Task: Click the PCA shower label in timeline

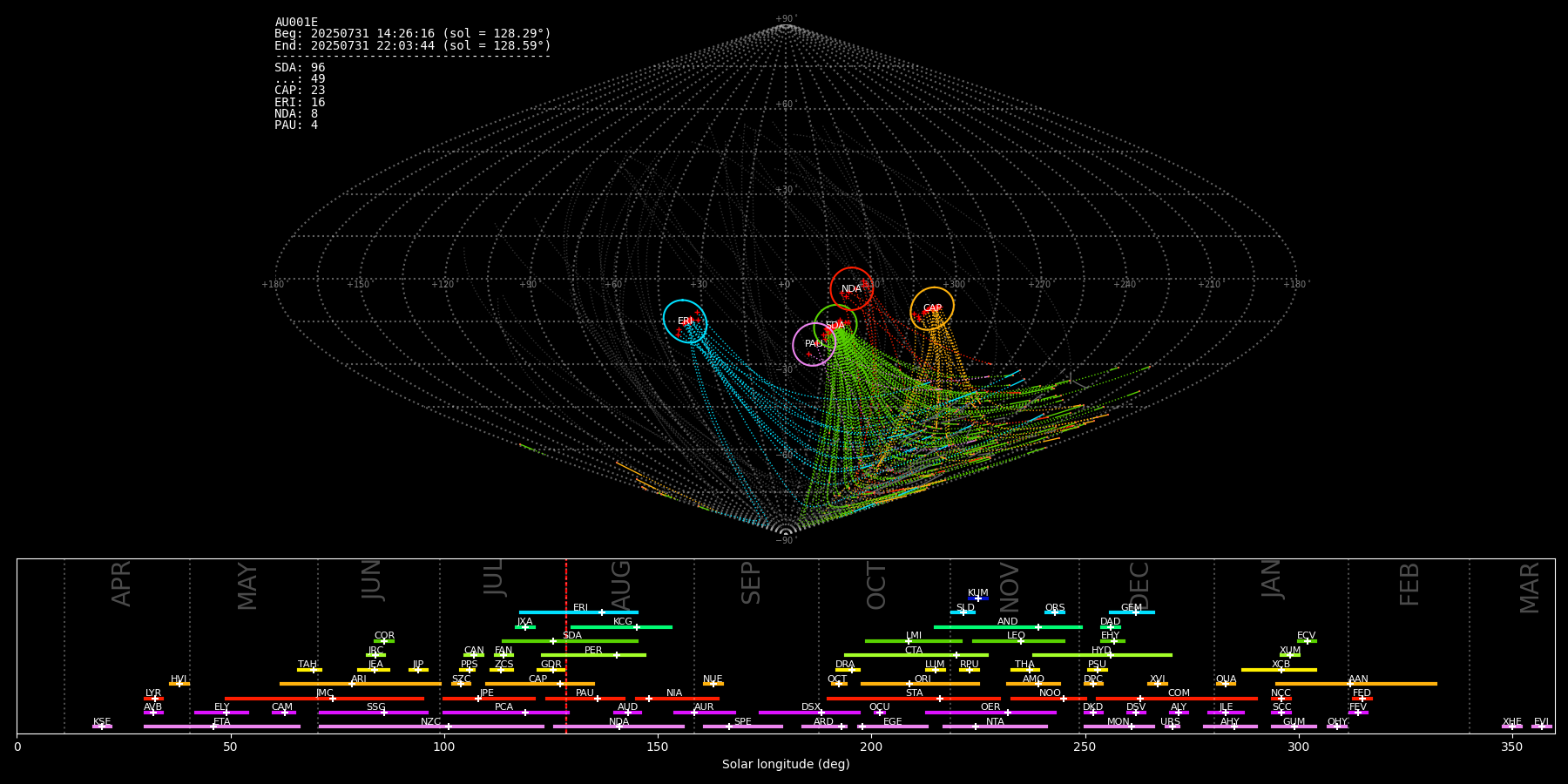Action: [504, 707]
